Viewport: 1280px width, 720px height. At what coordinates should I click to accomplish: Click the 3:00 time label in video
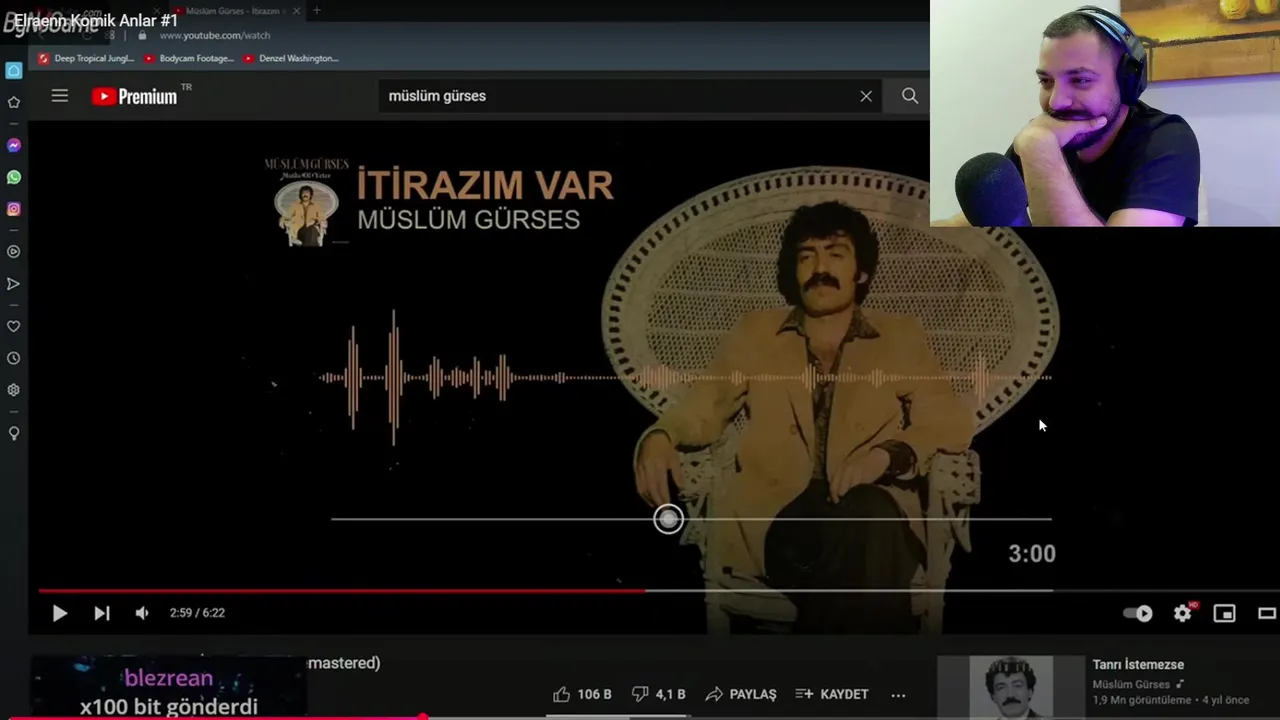pyautogui.click(x=1032, y=553)
